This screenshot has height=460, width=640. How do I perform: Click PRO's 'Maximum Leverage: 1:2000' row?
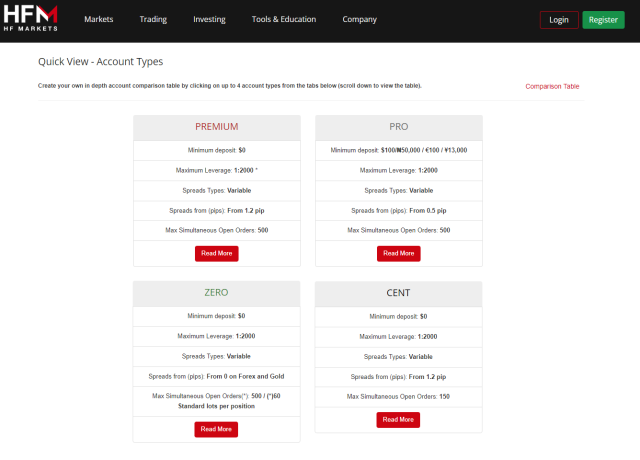coord(399,171)
